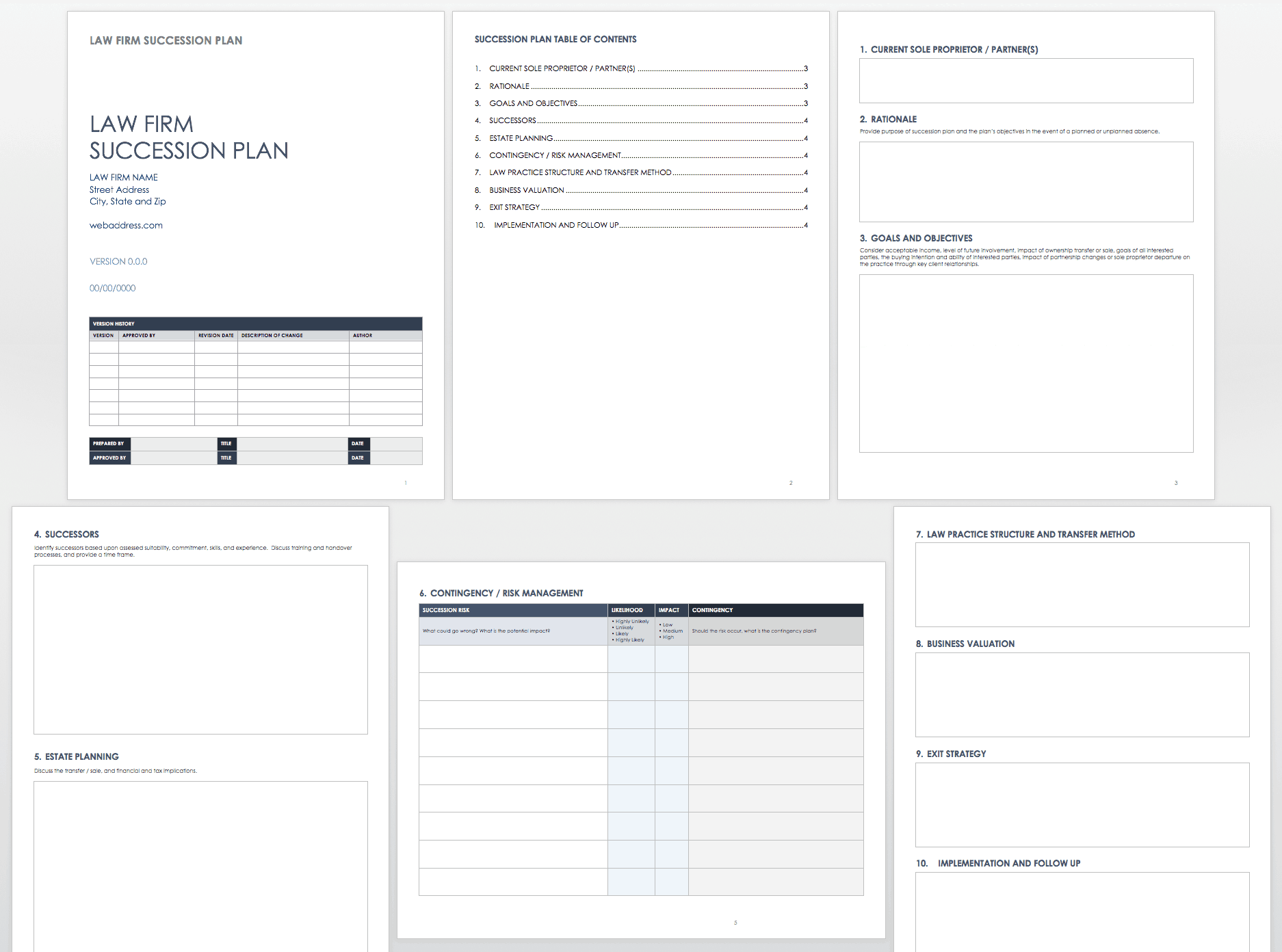The height and width of the screenshot is (952, 1282).
Task: Open TOC entry Successors
Action: (x=641, y=120)
